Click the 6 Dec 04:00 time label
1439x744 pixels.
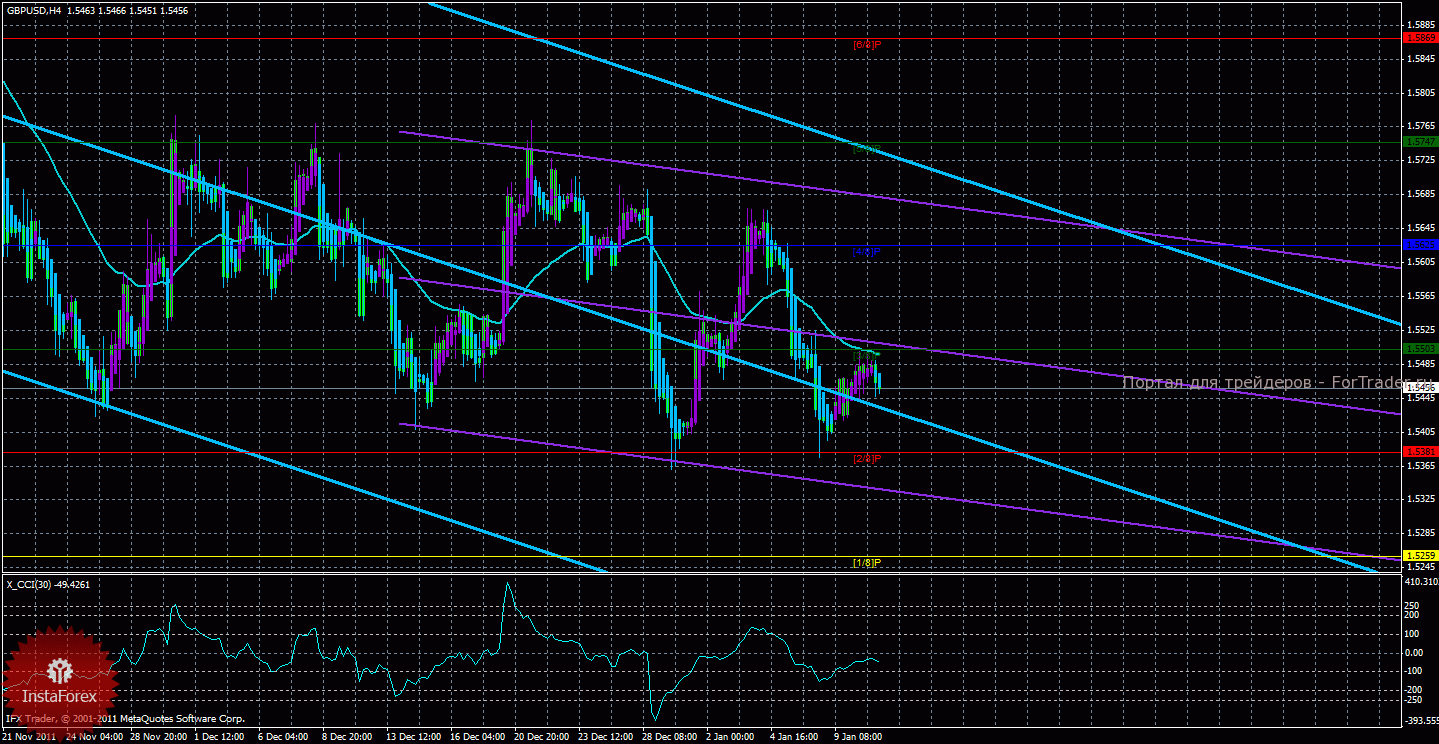click(285, 737)
